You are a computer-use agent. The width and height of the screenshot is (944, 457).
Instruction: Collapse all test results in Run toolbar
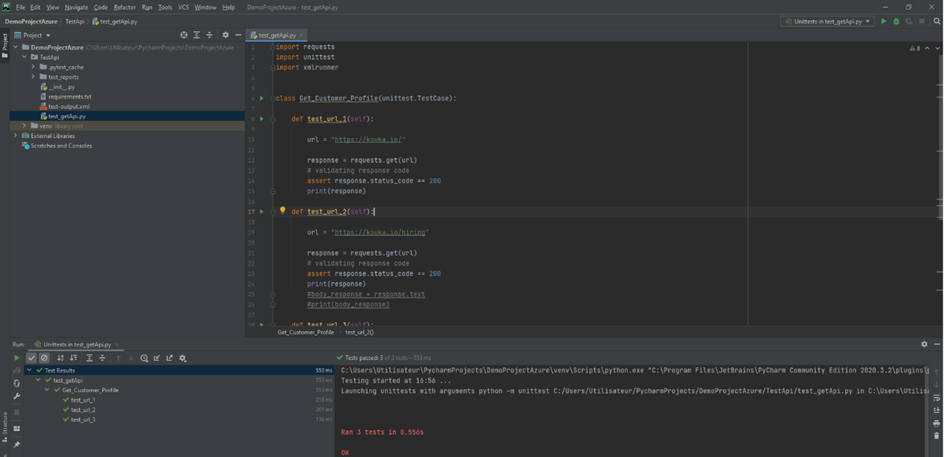[102, 358]
